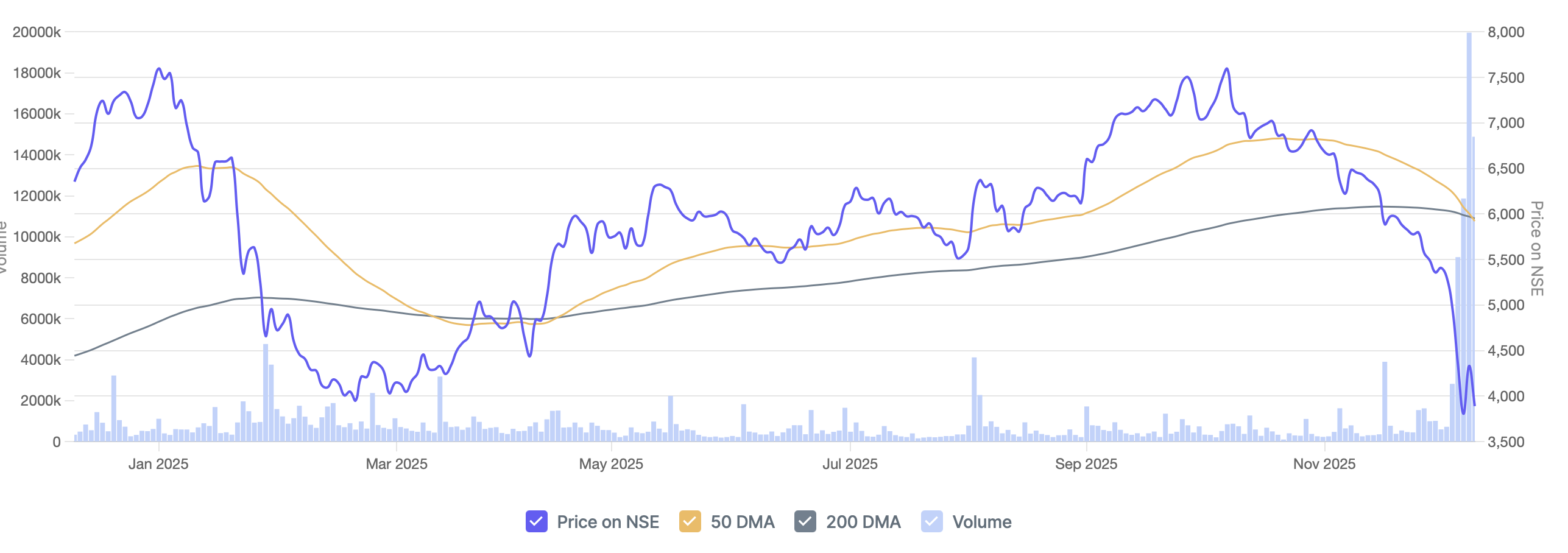
Task: Click the Sep 2025 date marker
Action: point(1086,464)
